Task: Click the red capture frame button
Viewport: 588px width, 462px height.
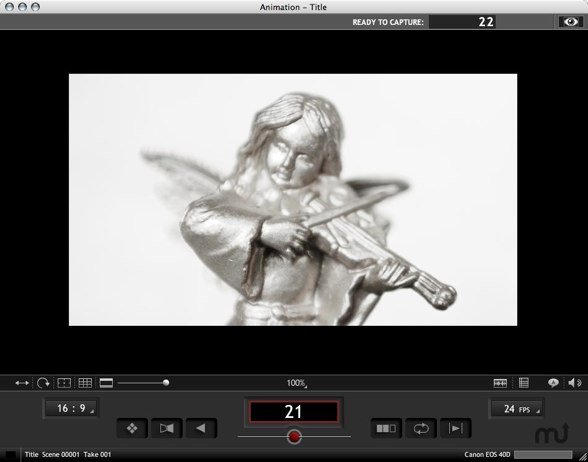Action: [x=294, y=436]
